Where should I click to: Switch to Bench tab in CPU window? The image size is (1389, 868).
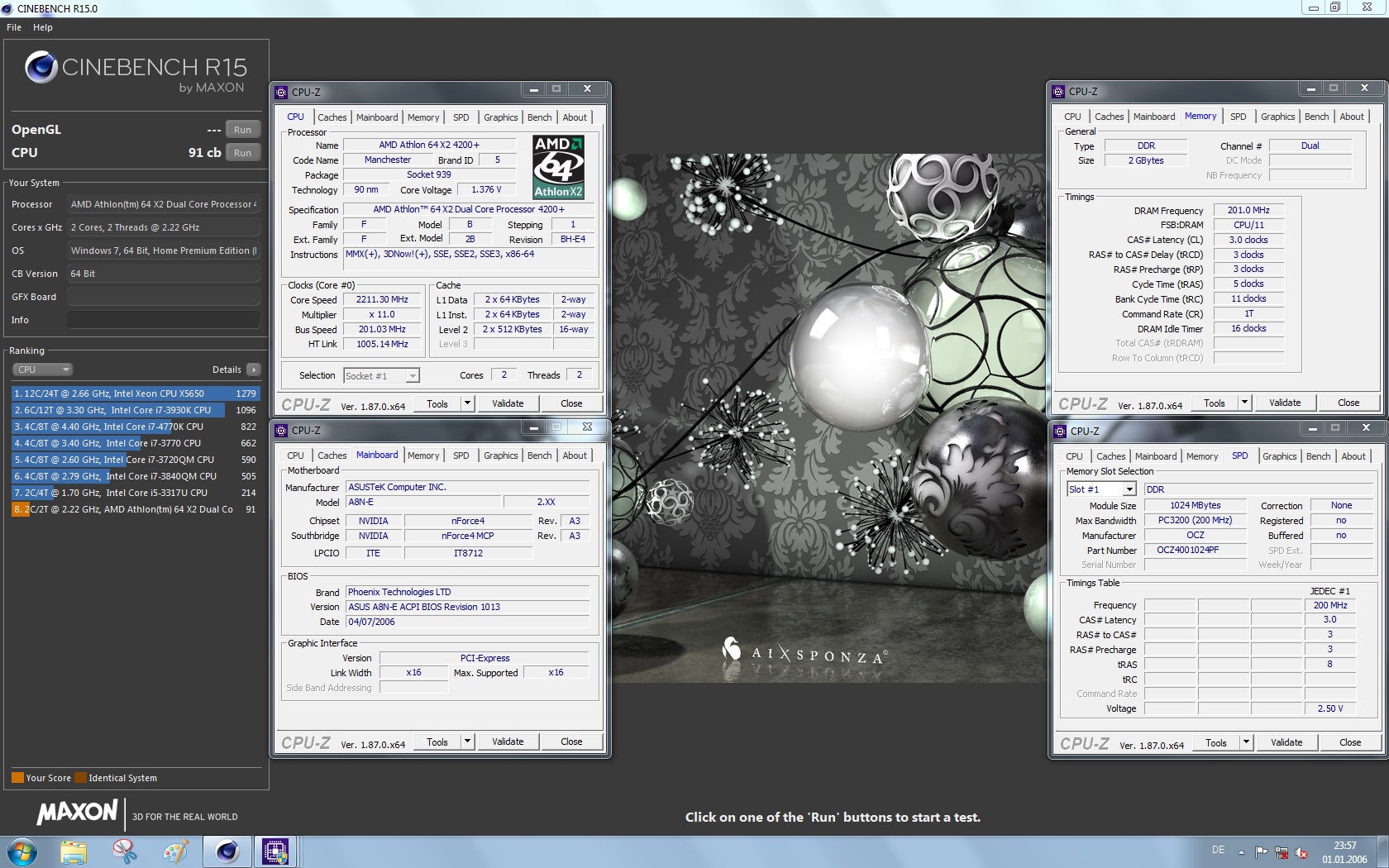coord(539,117)
